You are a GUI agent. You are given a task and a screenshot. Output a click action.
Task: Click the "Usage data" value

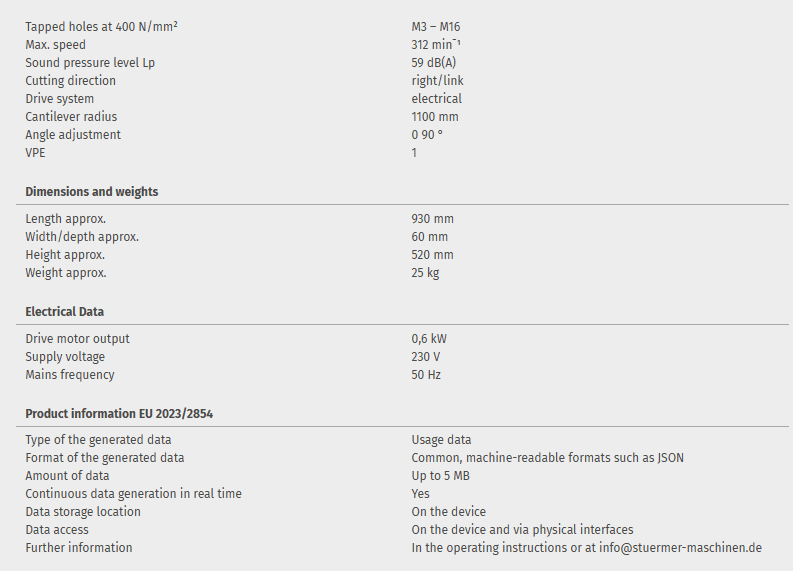[x=441, y=440]
